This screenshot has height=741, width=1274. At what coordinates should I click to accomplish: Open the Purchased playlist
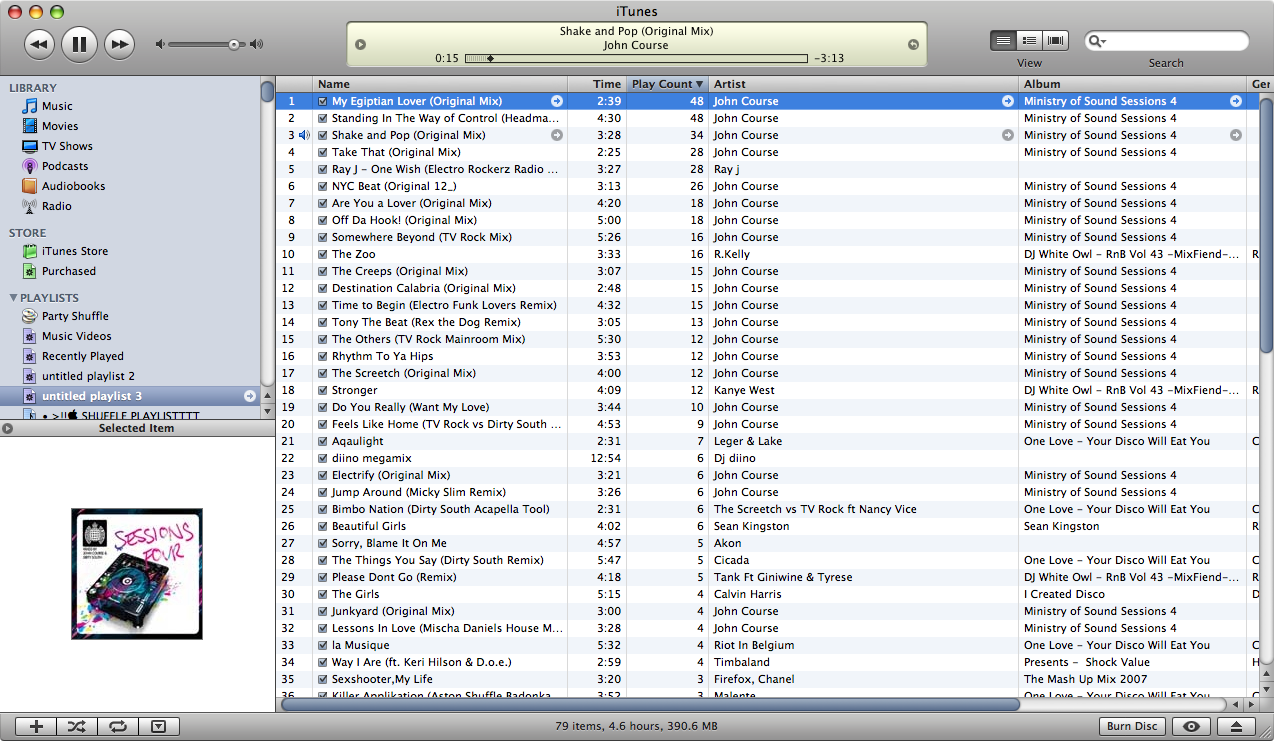click(69, 271)
